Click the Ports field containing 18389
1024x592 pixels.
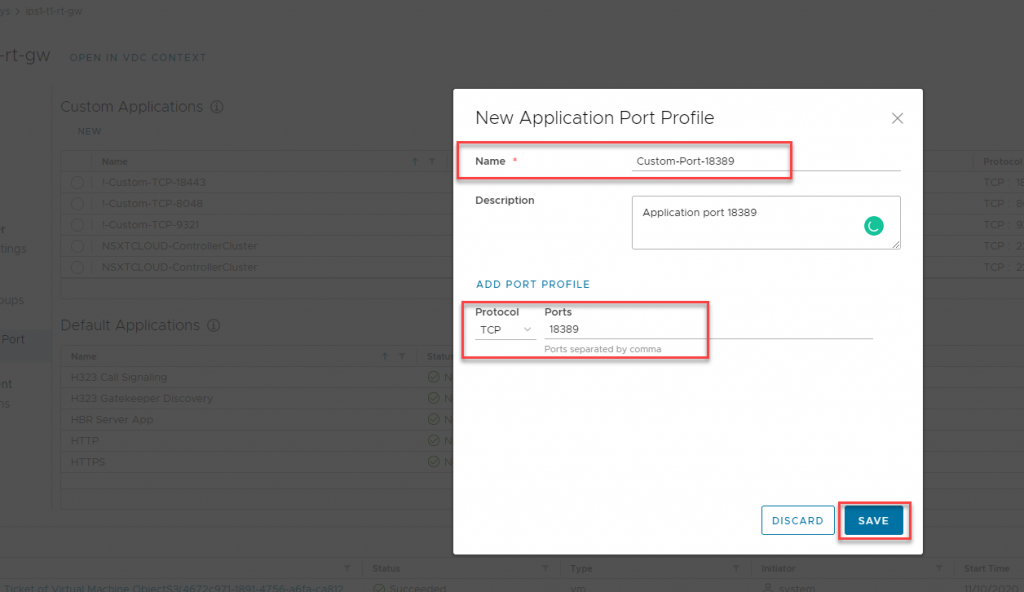[706, 330]
